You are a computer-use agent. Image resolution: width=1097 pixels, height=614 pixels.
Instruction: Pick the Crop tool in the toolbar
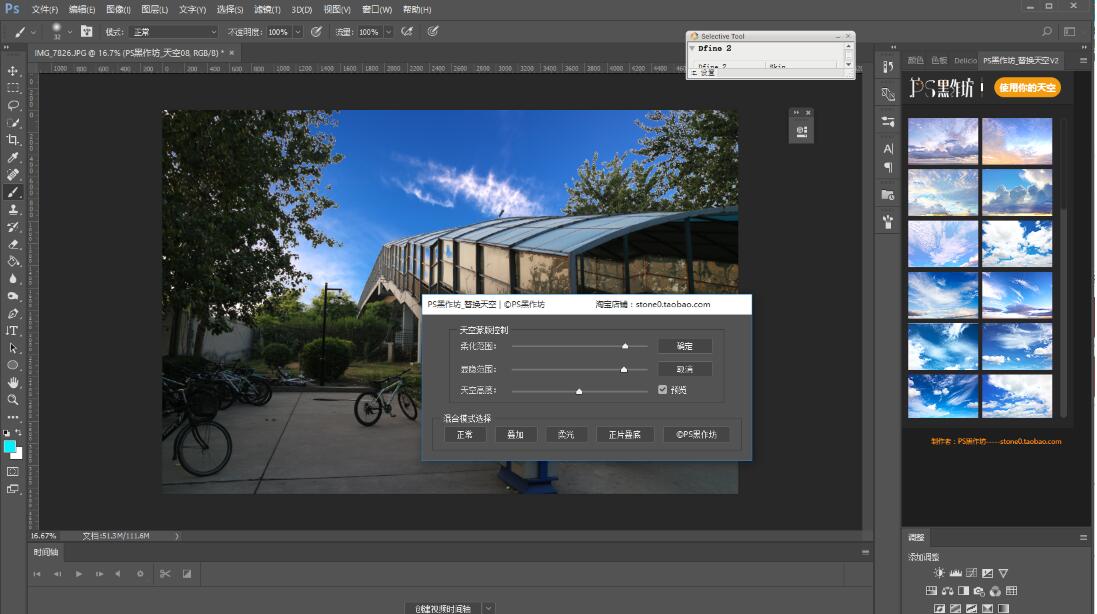[x=13, y=140]
